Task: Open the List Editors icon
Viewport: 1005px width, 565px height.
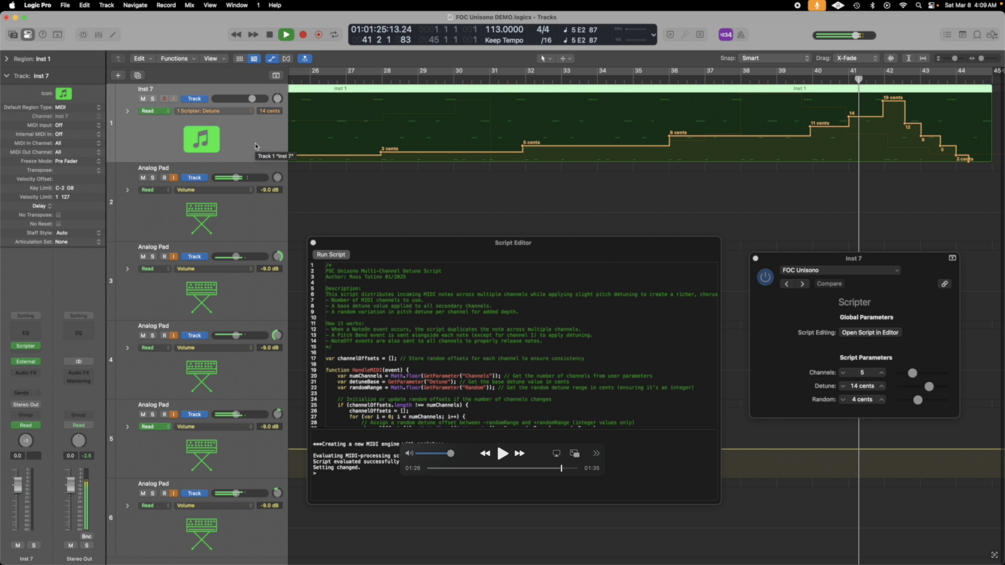Action: point(947,35)
